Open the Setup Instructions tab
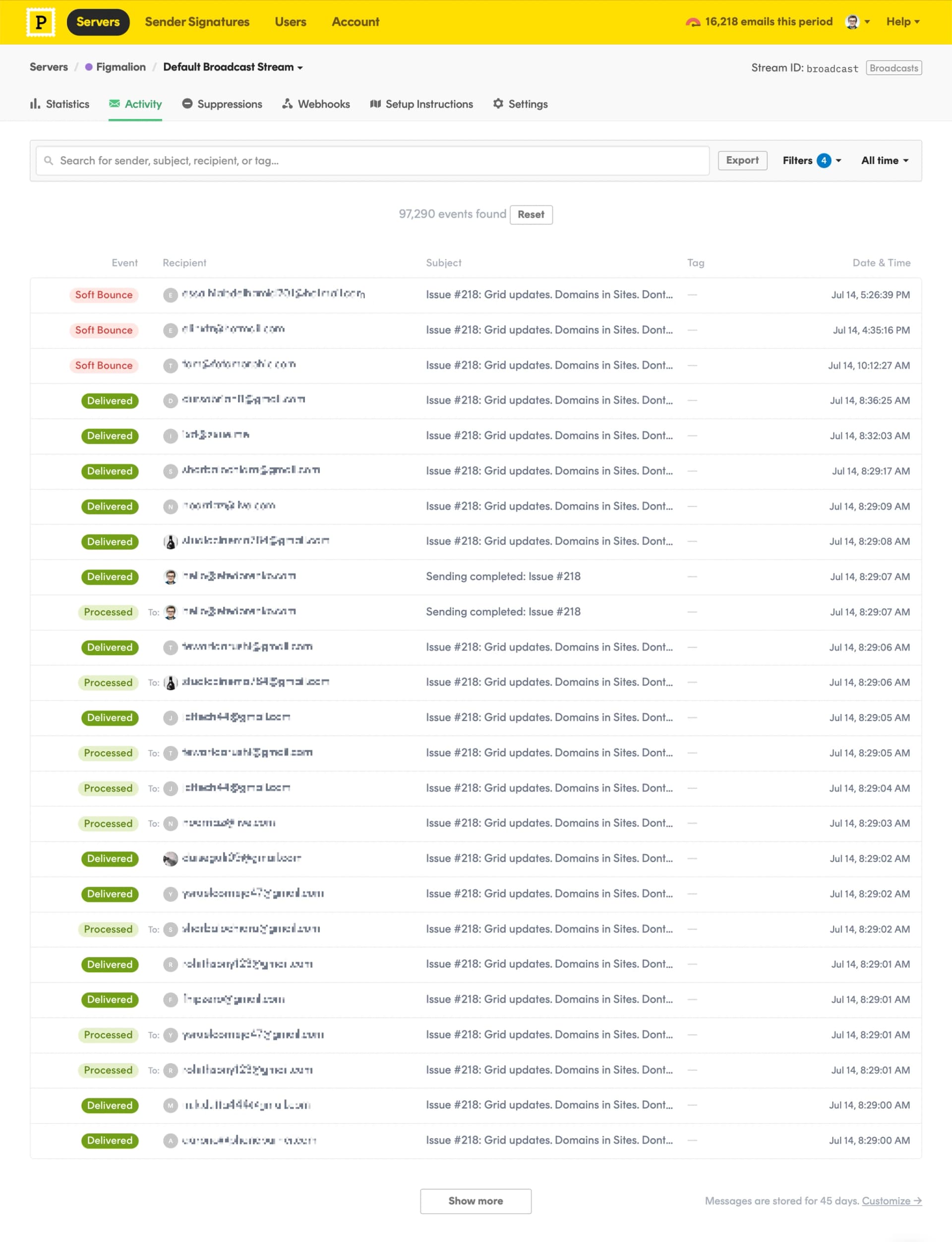The width and height of the screenshot is (952, 1242). click(421, 104)
